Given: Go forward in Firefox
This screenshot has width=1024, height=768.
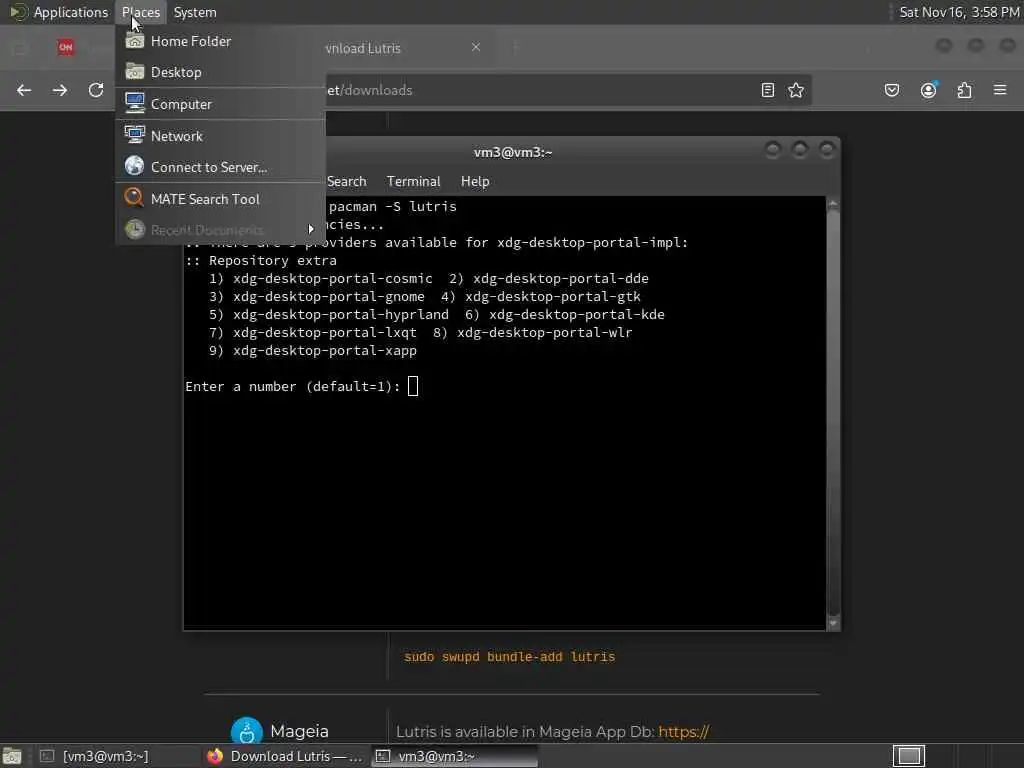Looking at the screenshot, I should [x=60, y=90].
